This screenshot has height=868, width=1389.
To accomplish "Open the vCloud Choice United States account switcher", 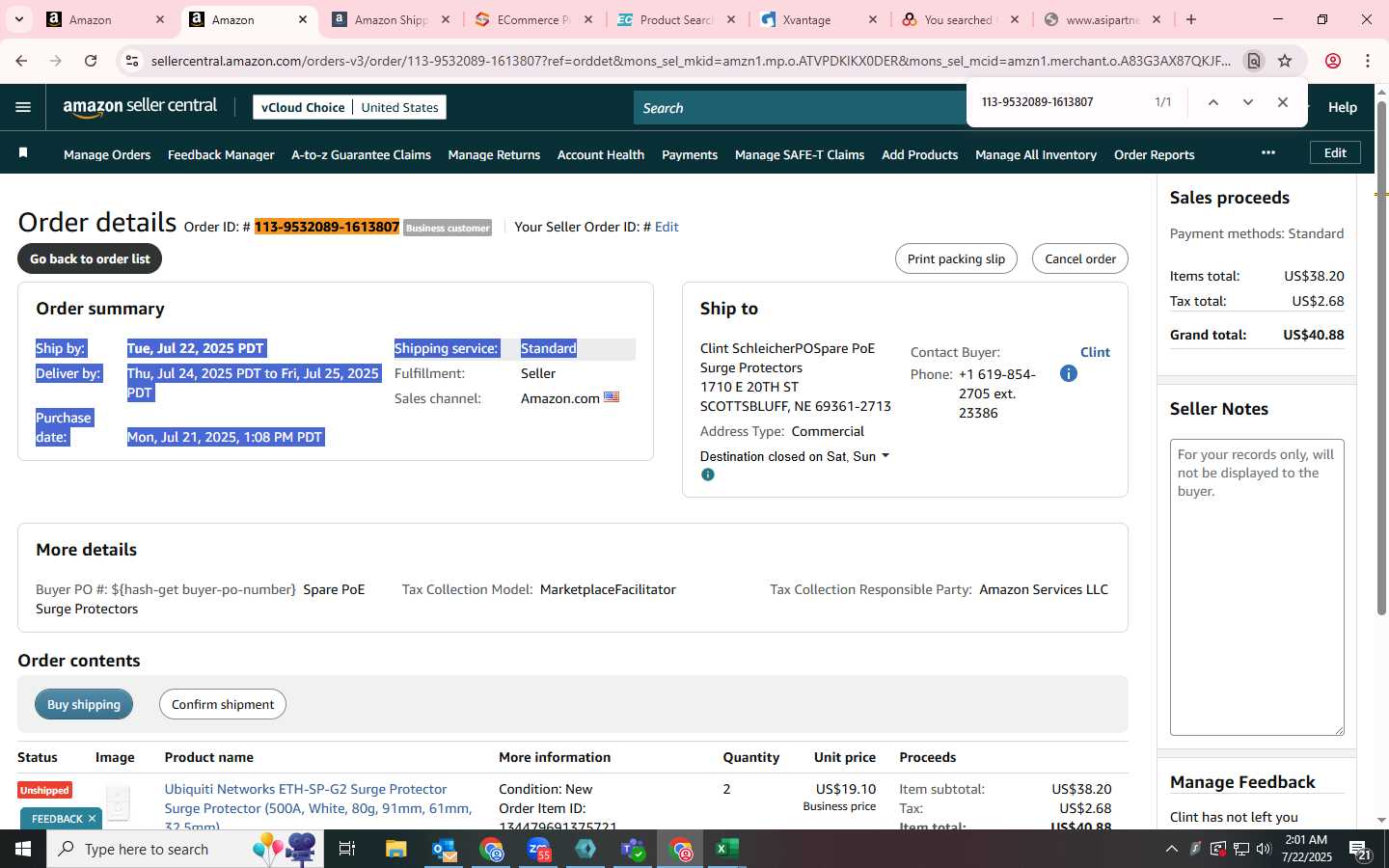I will [x=349, y=107].
